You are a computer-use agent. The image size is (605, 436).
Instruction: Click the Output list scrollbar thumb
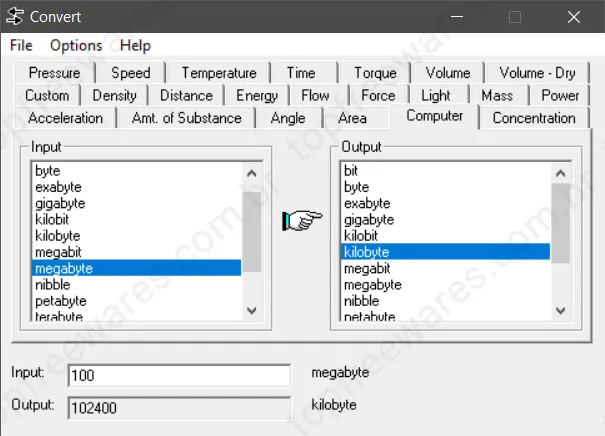point(561,223)
